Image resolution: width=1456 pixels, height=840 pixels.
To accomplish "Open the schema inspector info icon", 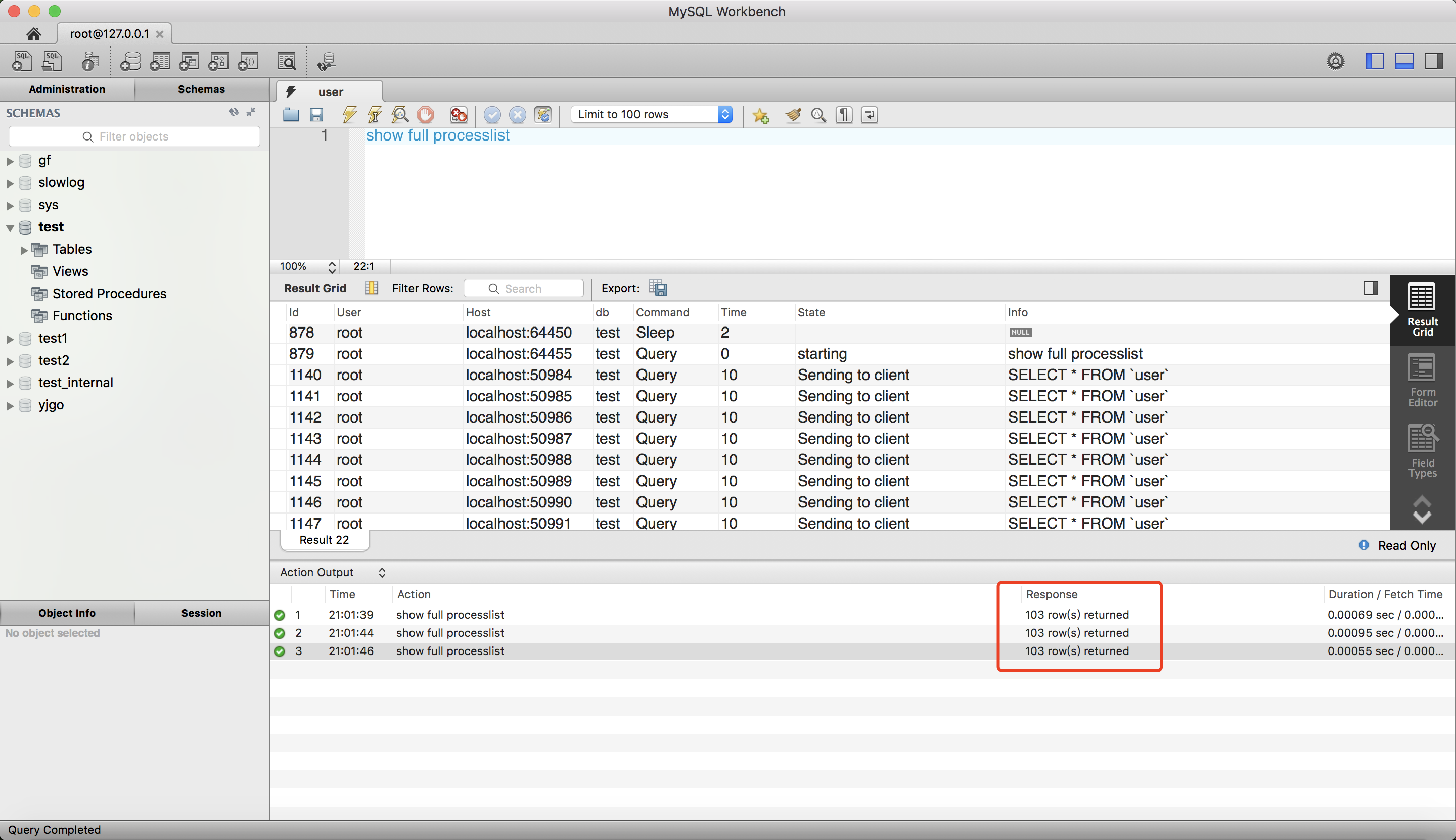I will point(90,61).
